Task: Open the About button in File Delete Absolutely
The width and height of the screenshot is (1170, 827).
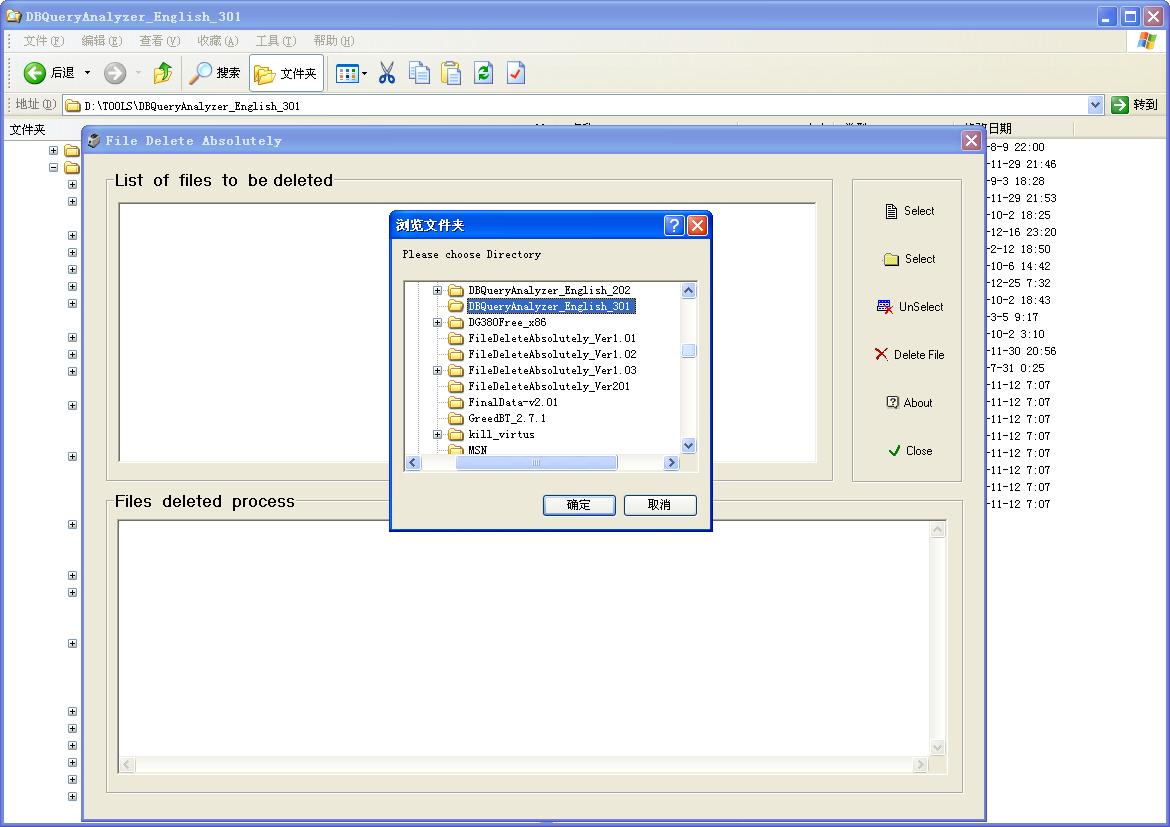Action: tap(909, 403)
